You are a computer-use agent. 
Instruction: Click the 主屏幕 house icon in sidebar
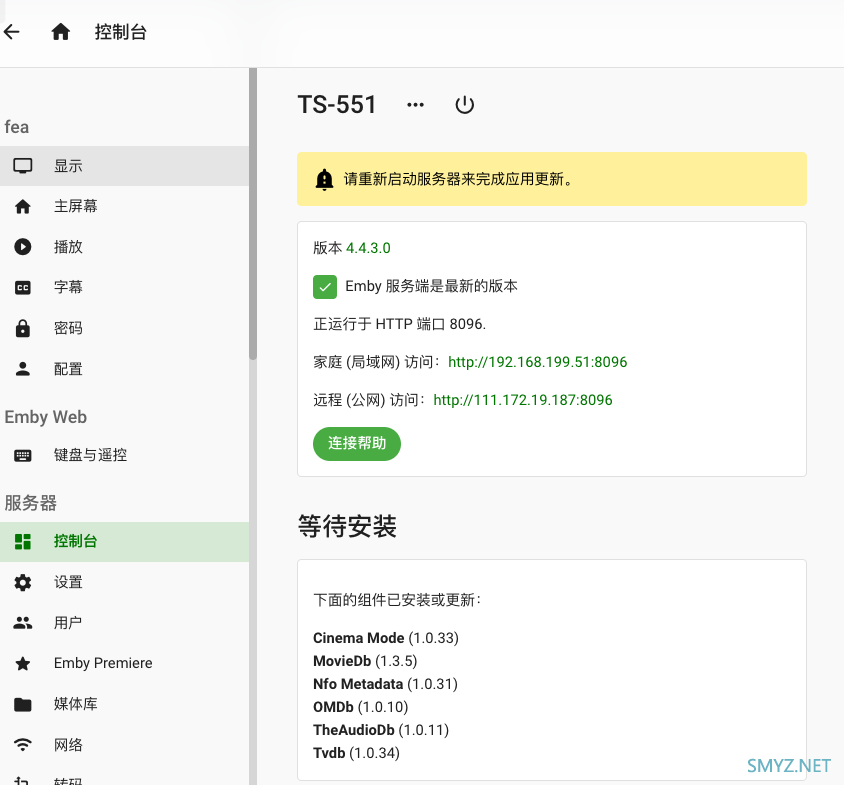(x=23, y=206)
